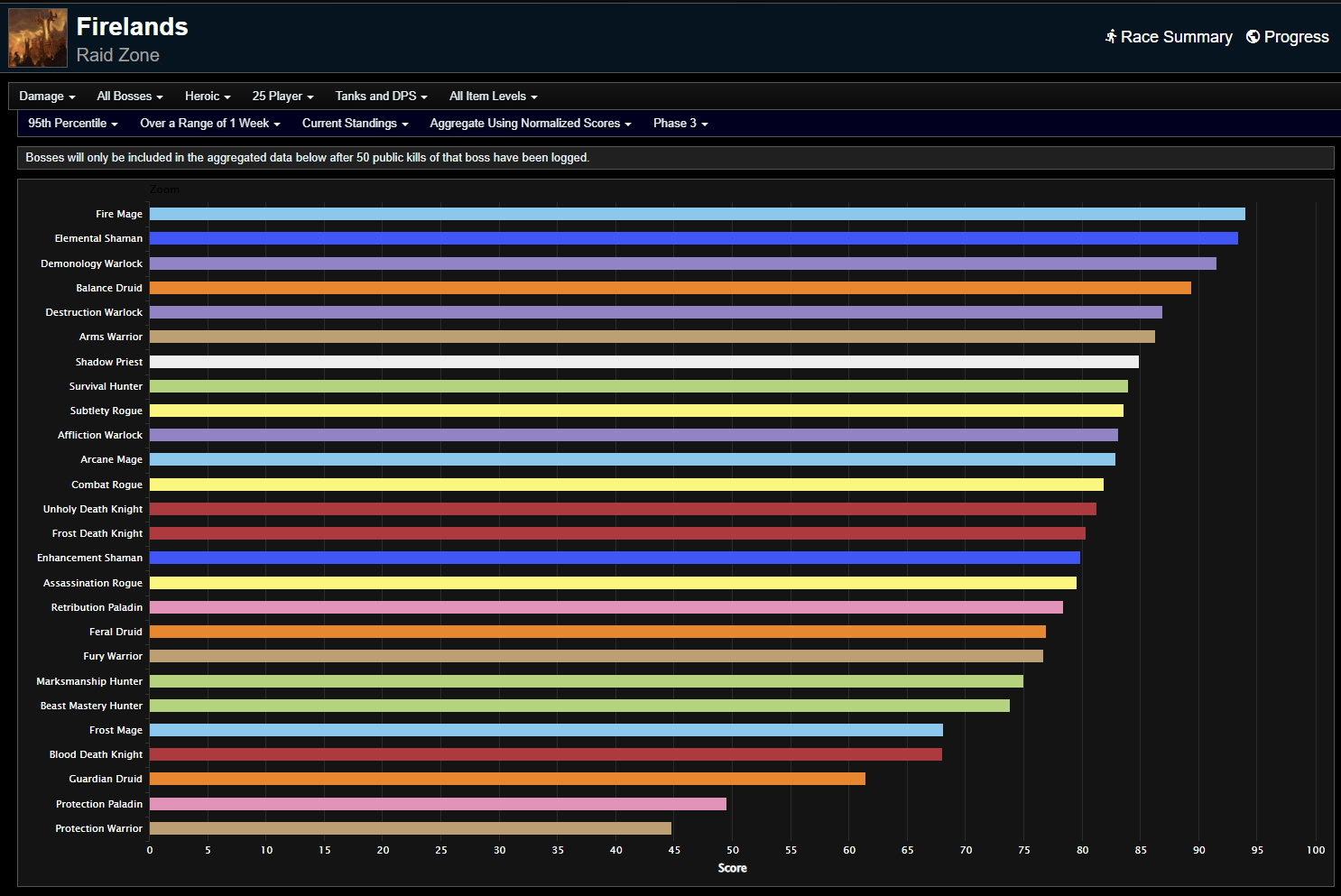Image resolution: width=1341 pixels, height=896 pixels.
Task: Expand the Heroic difficulty dropdown
Action: 208,97
